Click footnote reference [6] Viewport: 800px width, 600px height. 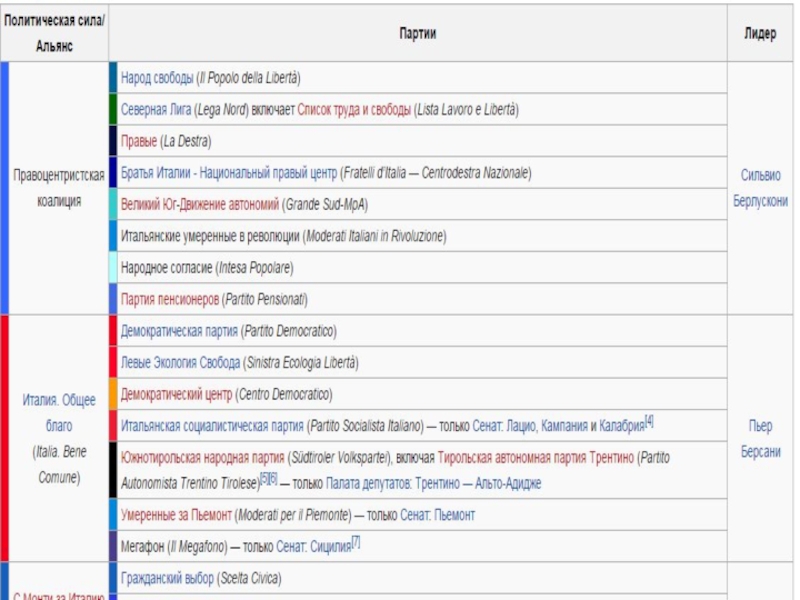[273, 479]
